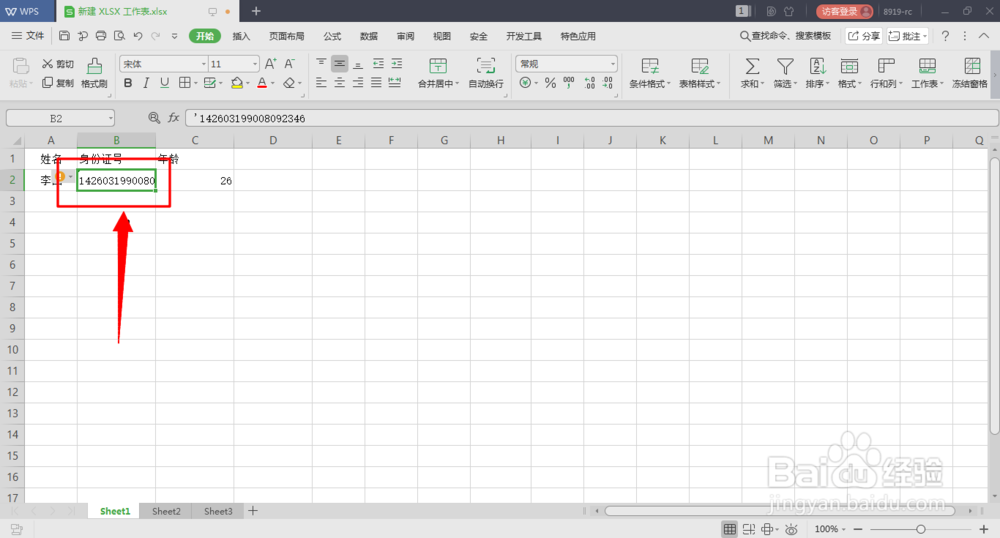Apply thousands separator number style
Image resolution: width=1000 pixels, height=538 pixels.
coord(569,83)
